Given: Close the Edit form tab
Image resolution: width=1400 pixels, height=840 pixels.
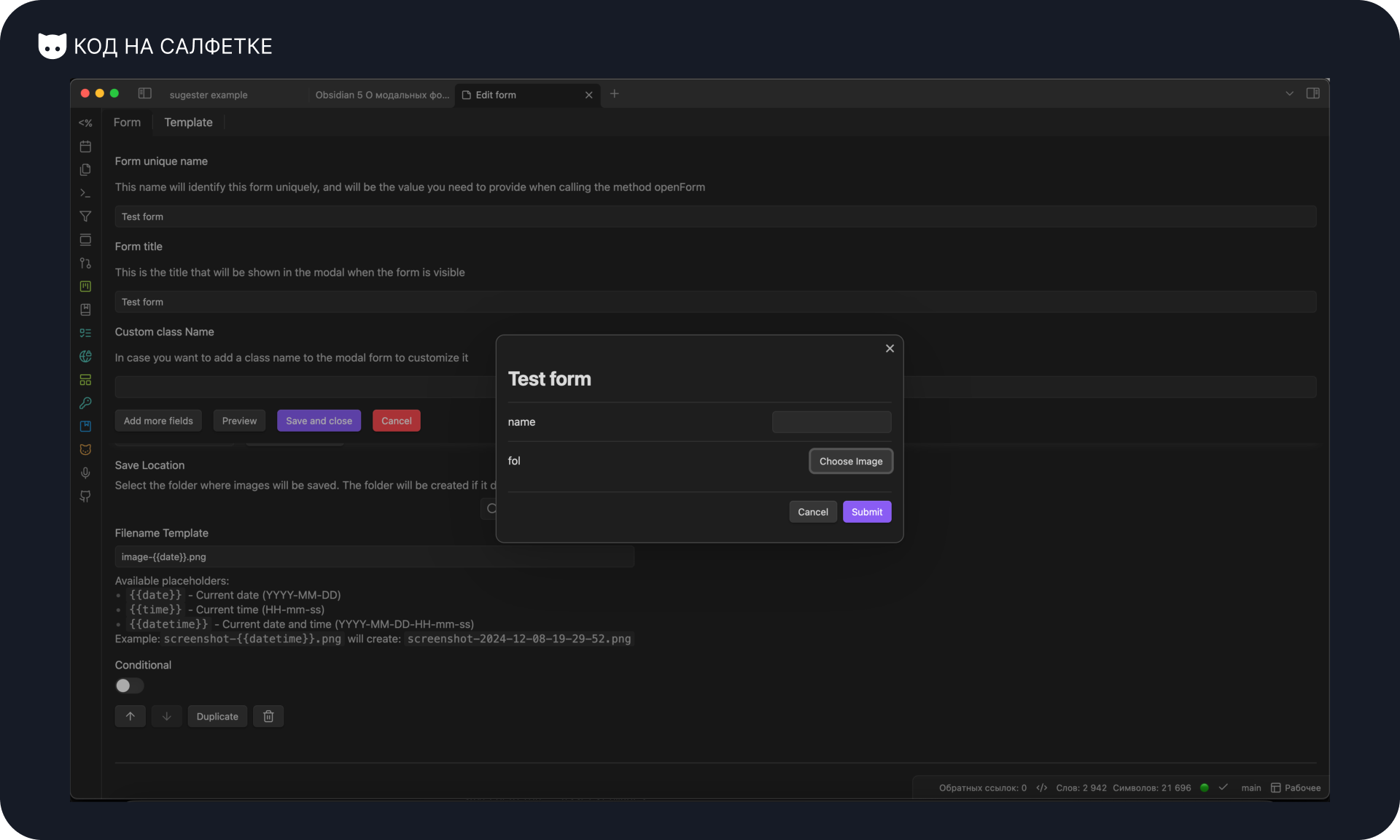Looking at the screenshot, I should (589, 95).
